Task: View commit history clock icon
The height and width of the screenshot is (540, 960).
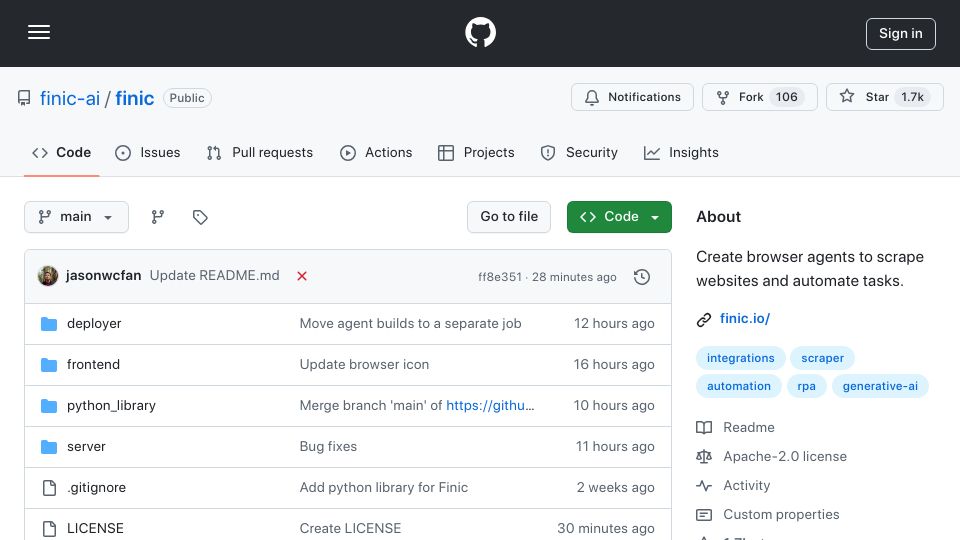Action: (642, 277)
